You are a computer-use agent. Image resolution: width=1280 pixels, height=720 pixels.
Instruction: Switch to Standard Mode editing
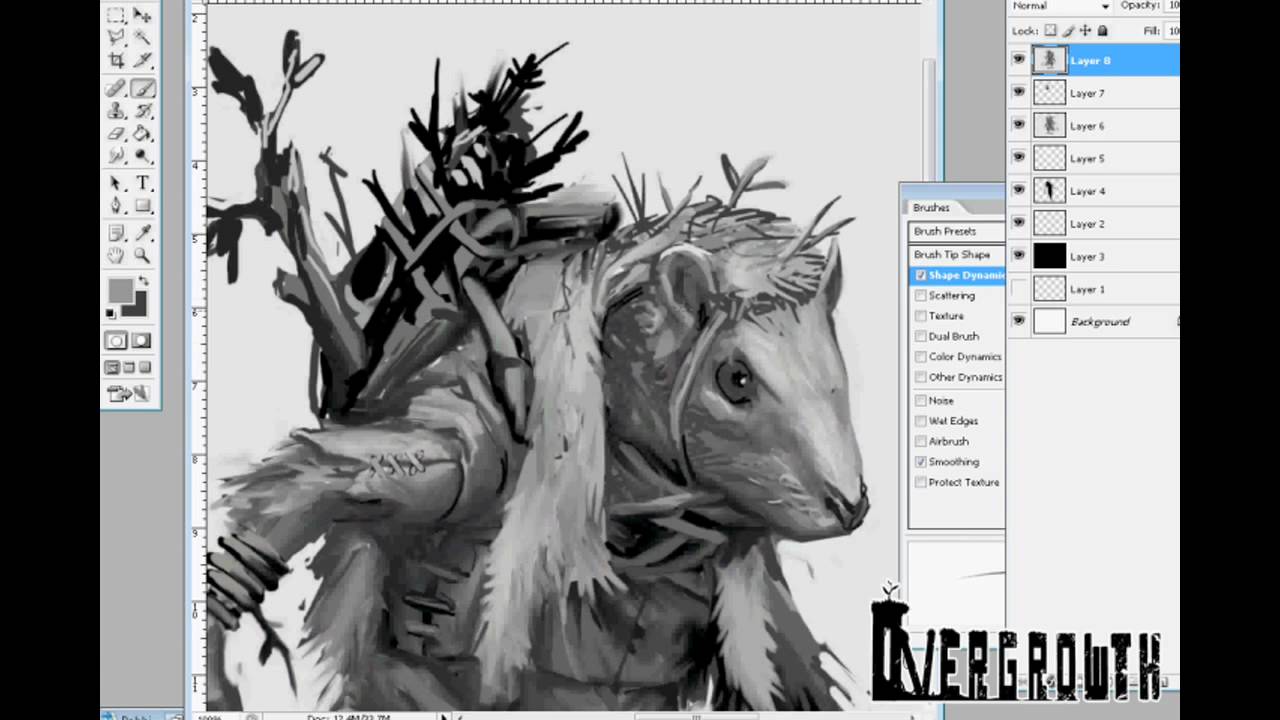pos(117,341)
